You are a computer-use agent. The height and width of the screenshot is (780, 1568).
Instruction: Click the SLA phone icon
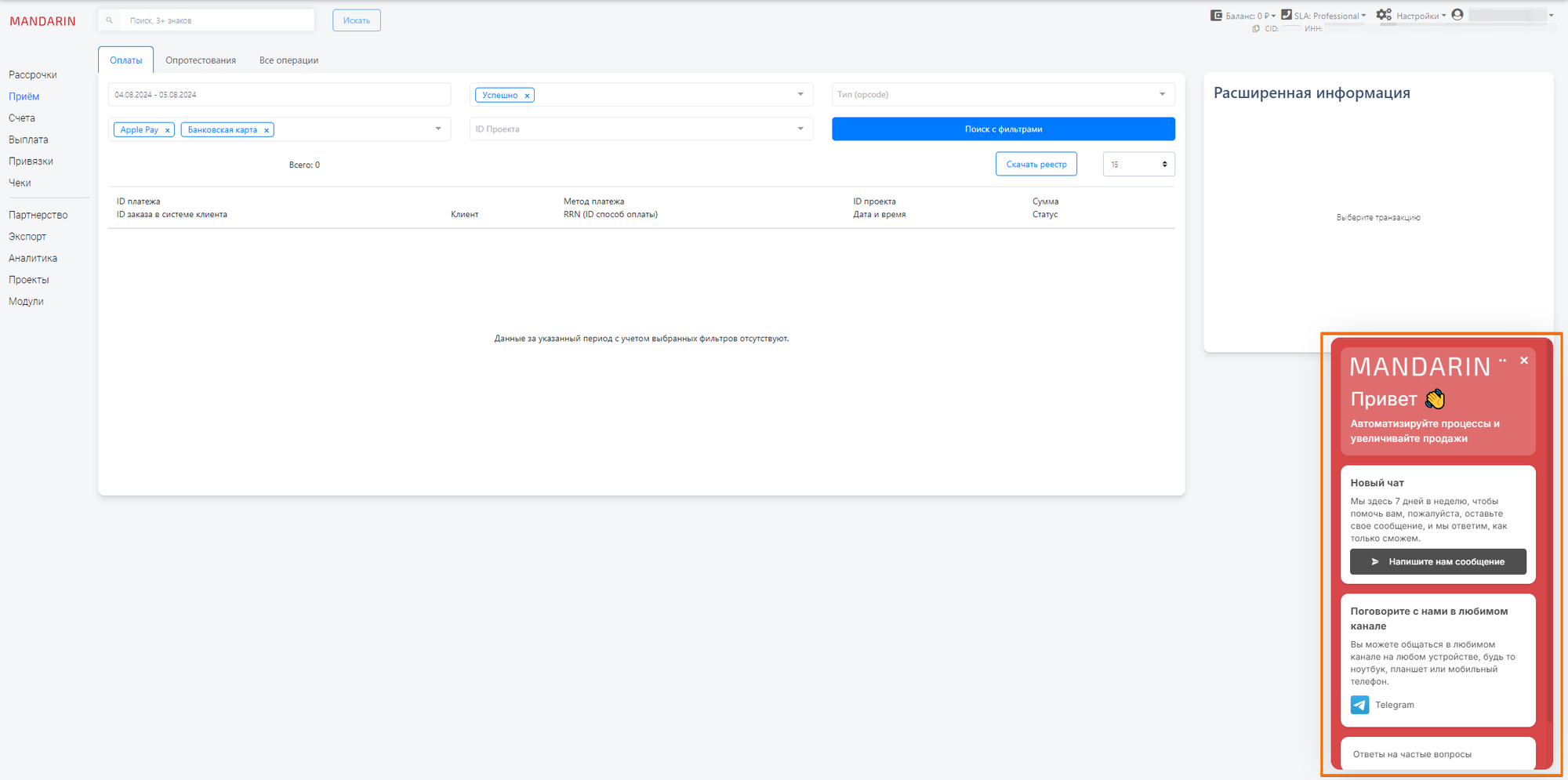point(1286,15)
